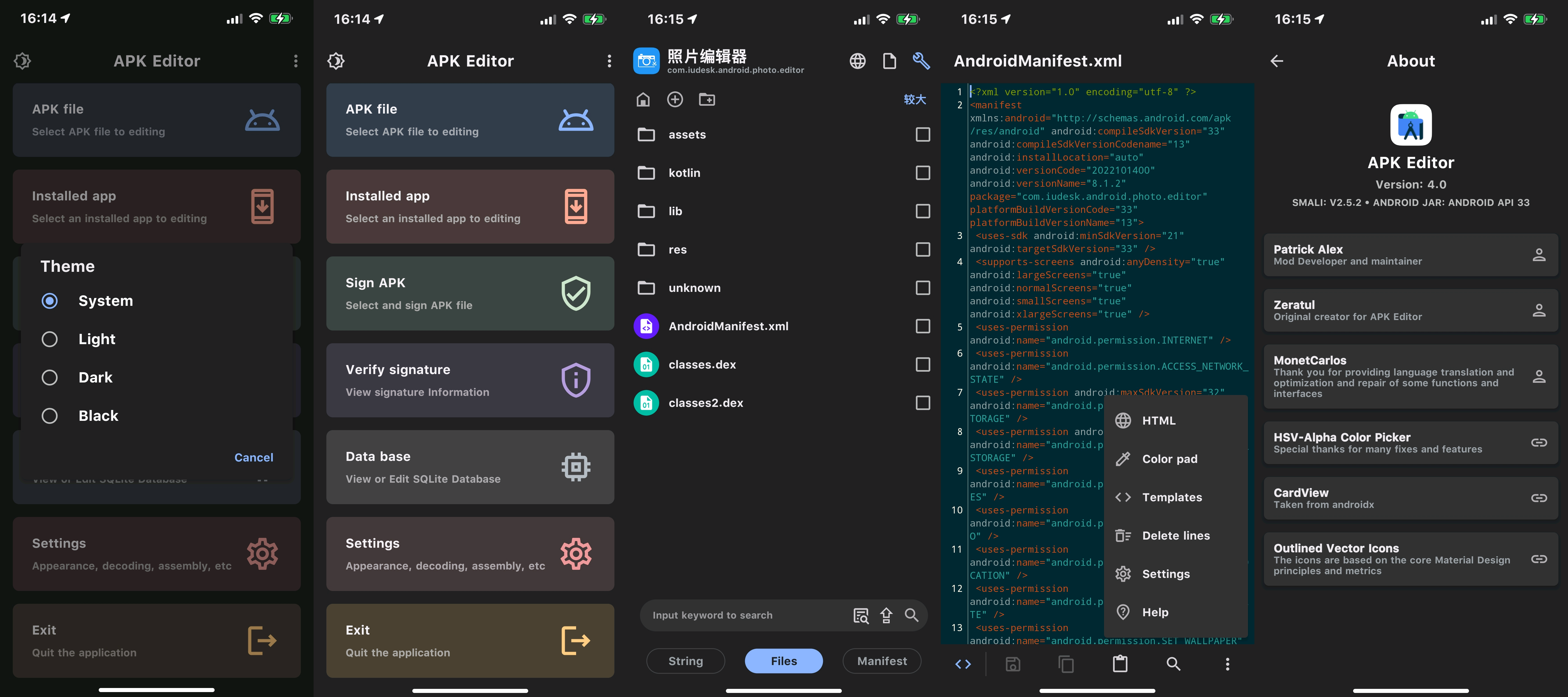
Task: Click the wrench build tool icon
Action: point(921,61)
